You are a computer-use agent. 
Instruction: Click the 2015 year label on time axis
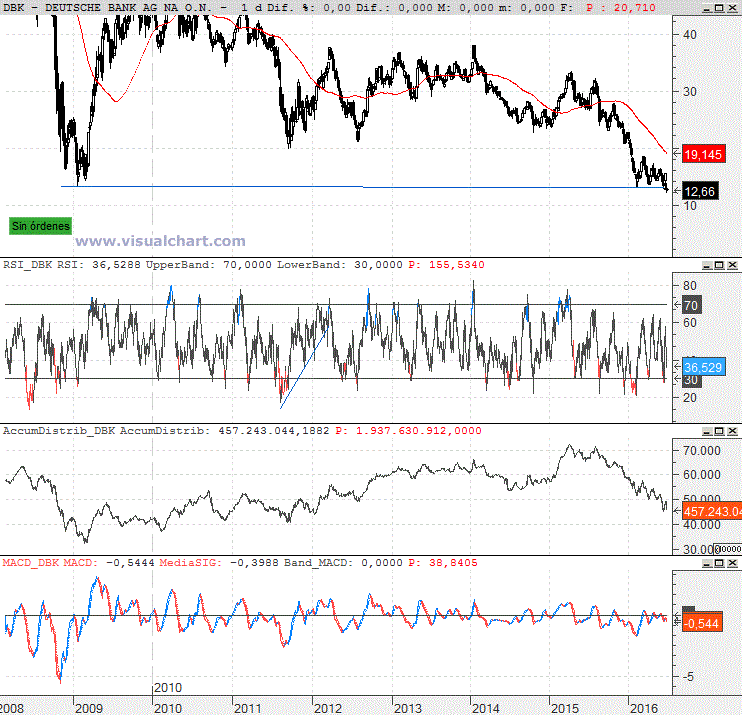point(565,708)
